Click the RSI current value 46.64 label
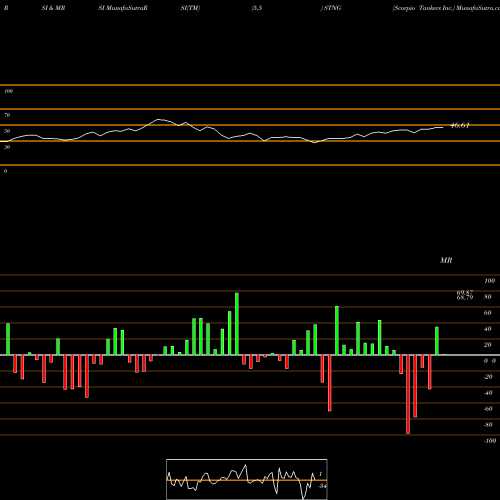 pyautogui.click(x=460, y=126)
